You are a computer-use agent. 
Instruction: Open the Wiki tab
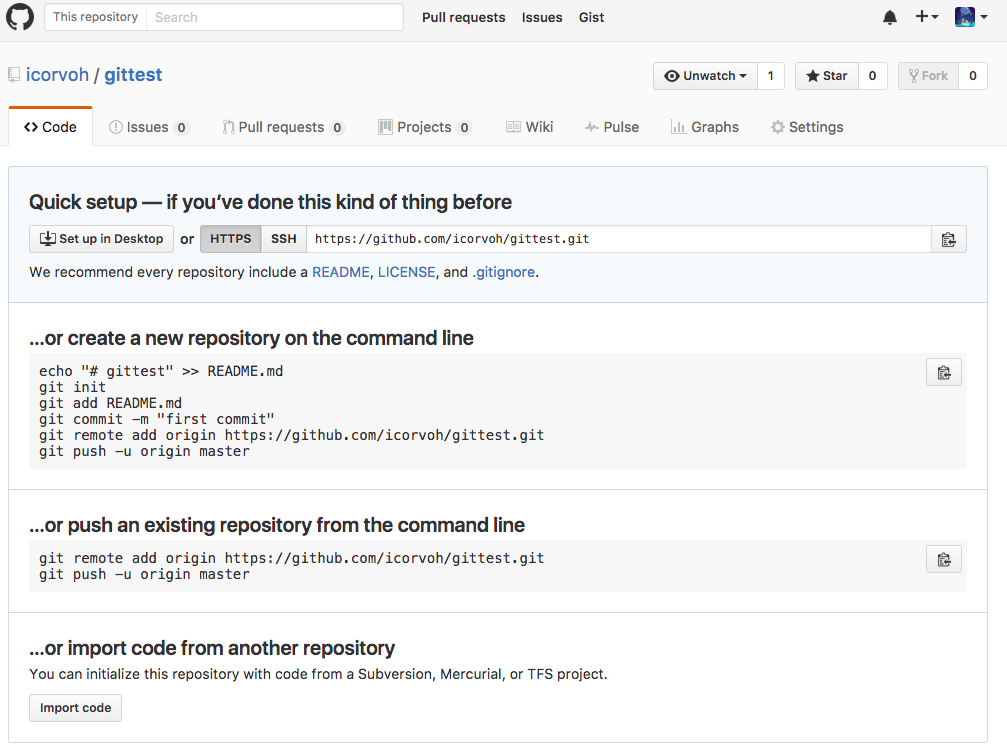point(529,127)
